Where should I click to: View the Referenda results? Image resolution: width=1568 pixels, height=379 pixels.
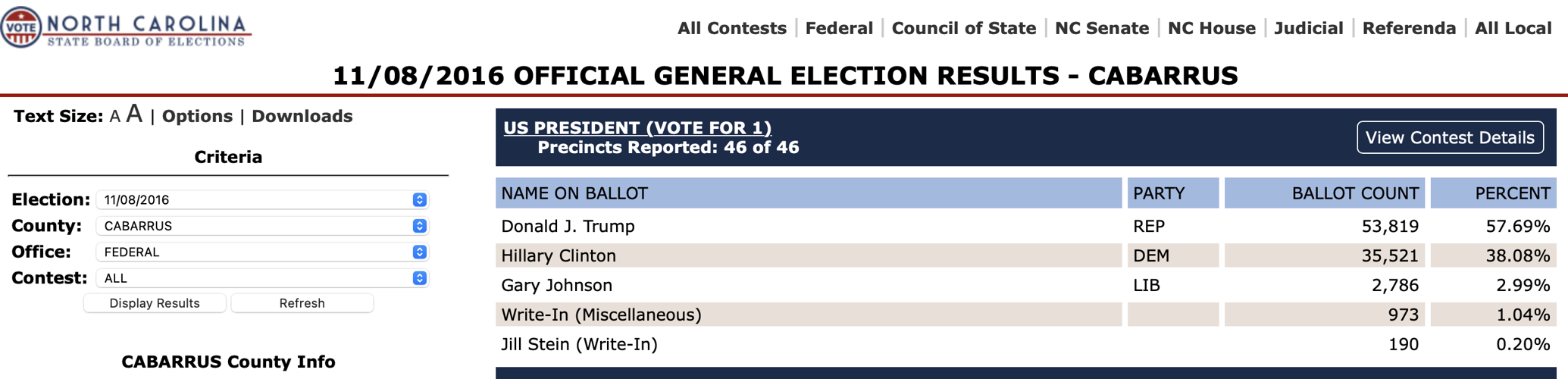point(1409,29)
